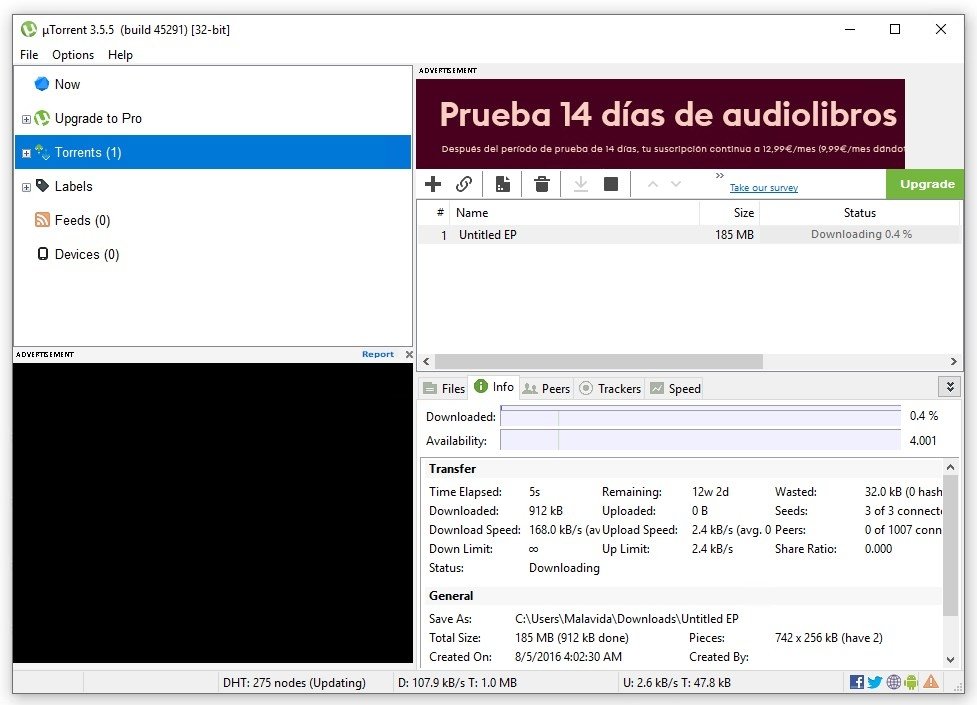Click the Availability value 4.001
This screenshot has height=705, width=977.
point(923,441)
